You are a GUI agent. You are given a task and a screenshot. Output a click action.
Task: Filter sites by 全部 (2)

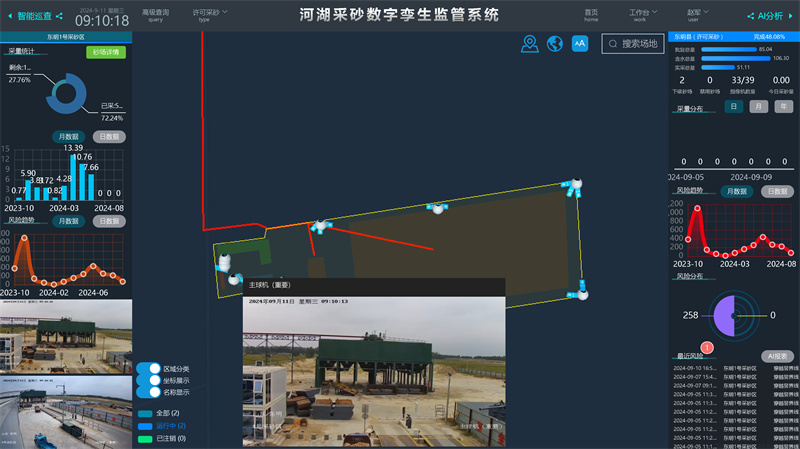pyautogui.click(x=167, y=413)
